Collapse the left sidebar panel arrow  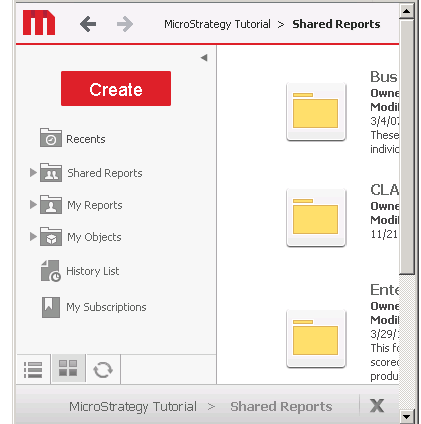coord(204,58)
